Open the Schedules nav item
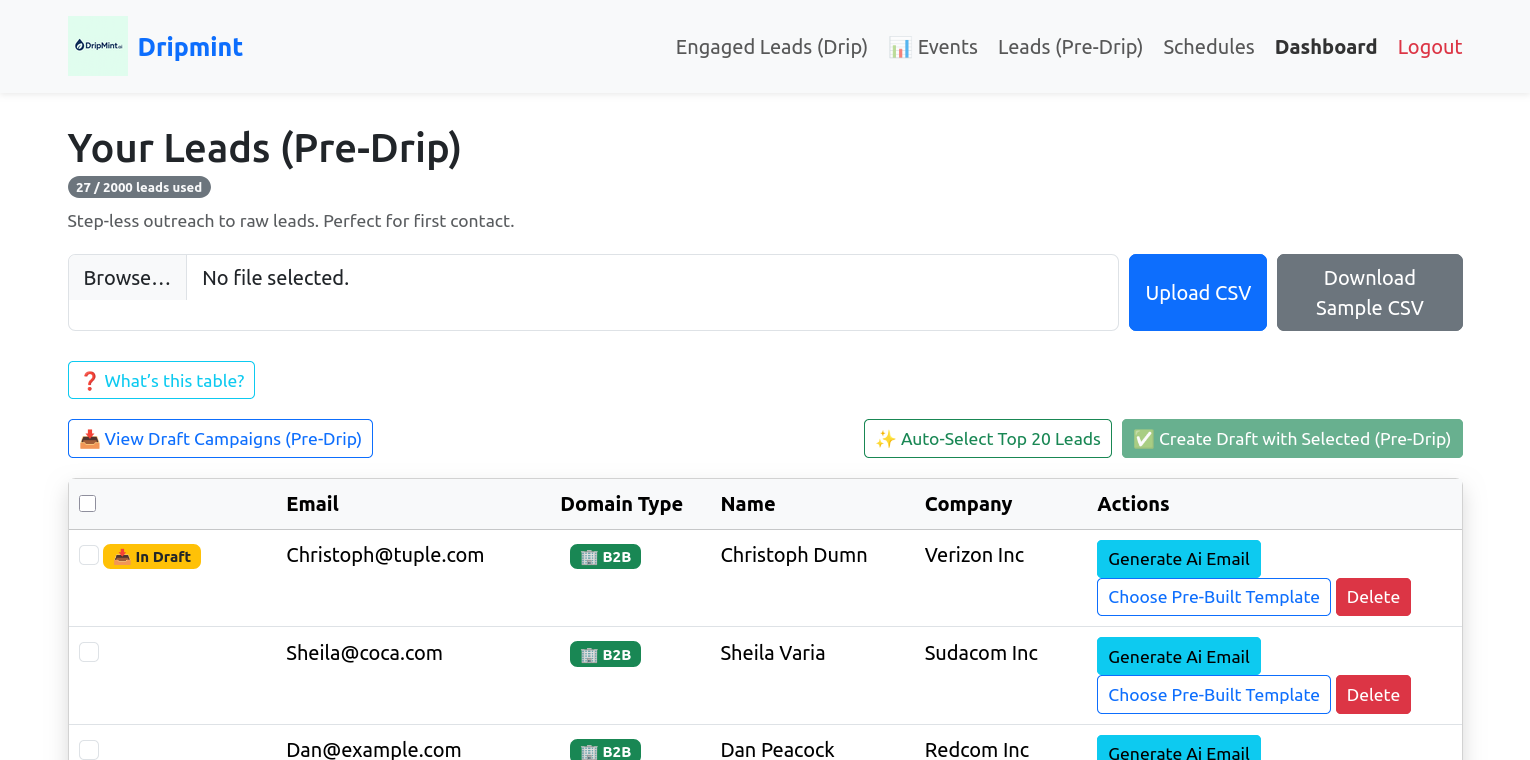The height and width of the screenshot is (760, 1530). click(1208, 47)
